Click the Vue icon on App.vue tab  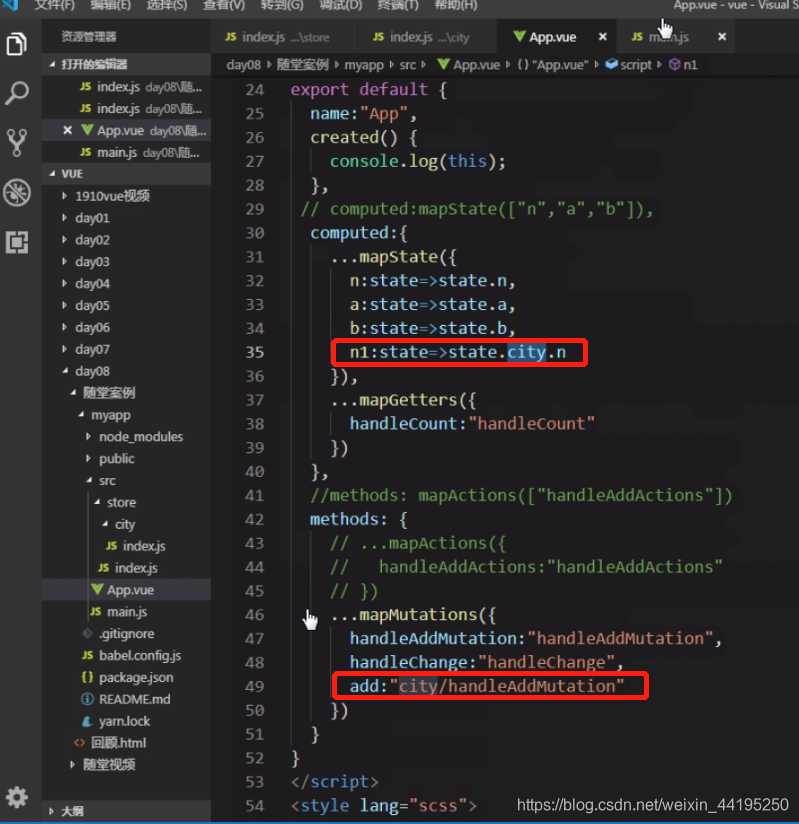coord(519,36)
